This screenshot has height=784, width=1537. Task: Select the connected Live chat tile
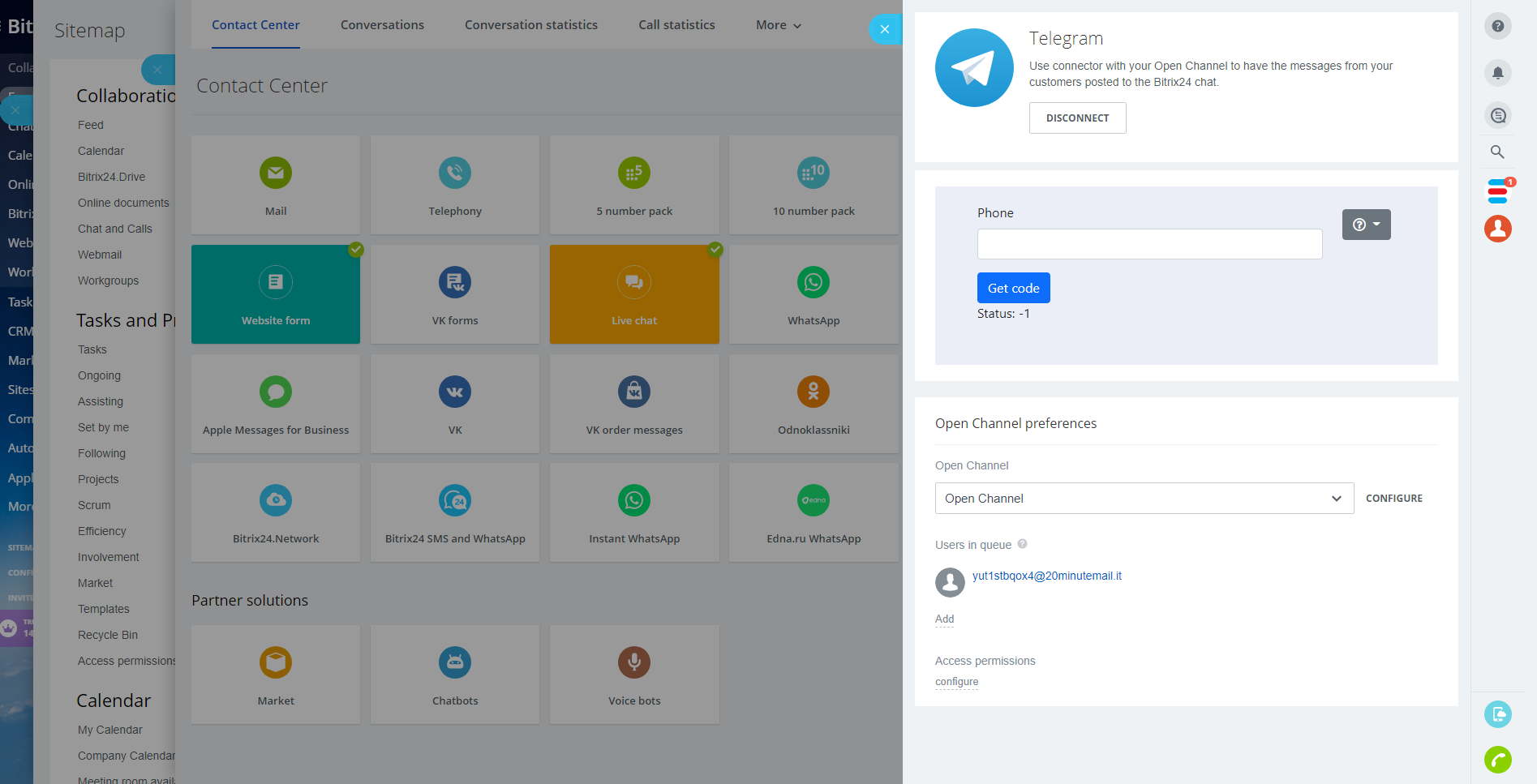[x=634, y=294]
